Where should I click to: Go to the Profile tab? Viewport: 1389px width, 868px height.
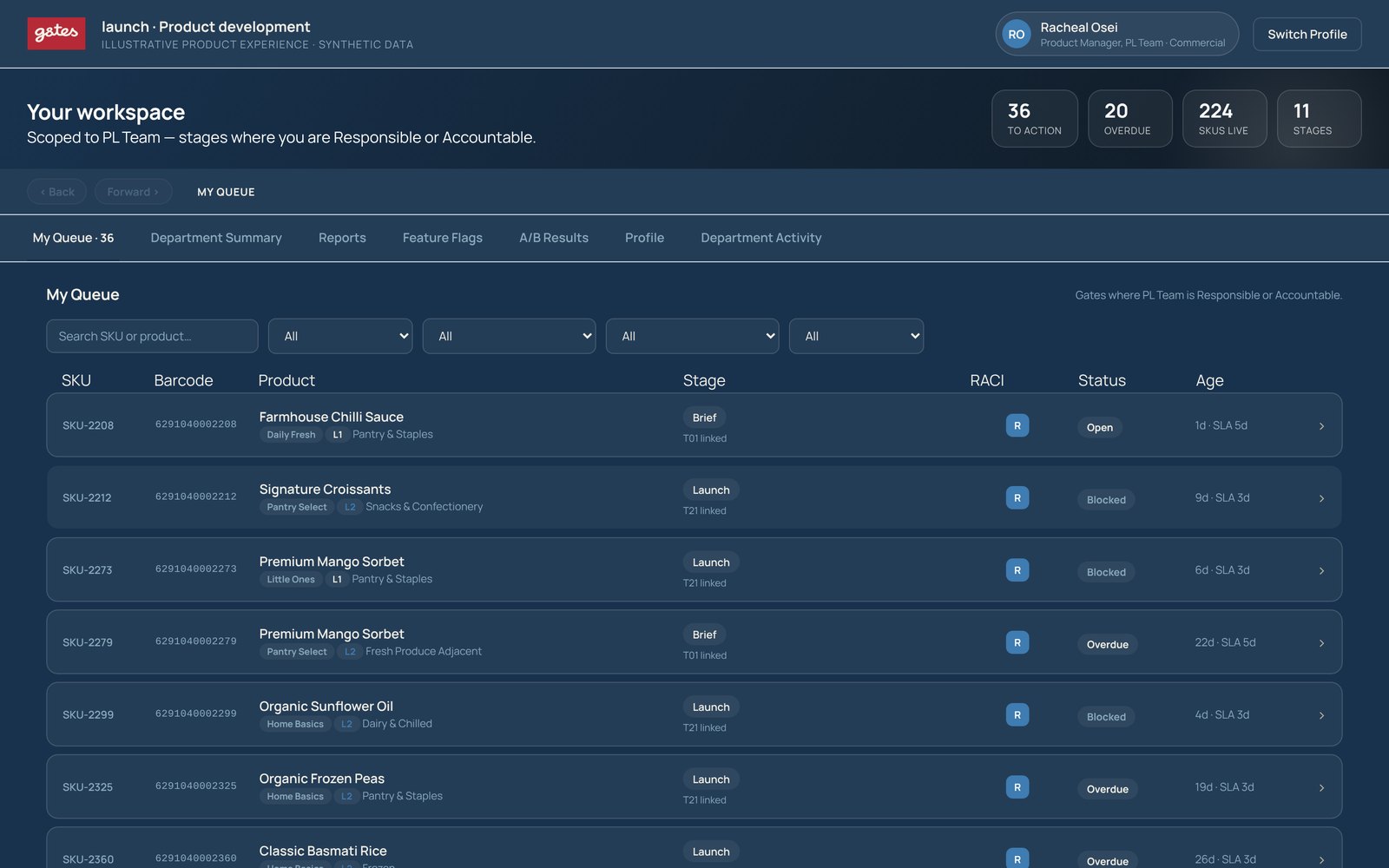pyautogui.click(x=644, y=238)
